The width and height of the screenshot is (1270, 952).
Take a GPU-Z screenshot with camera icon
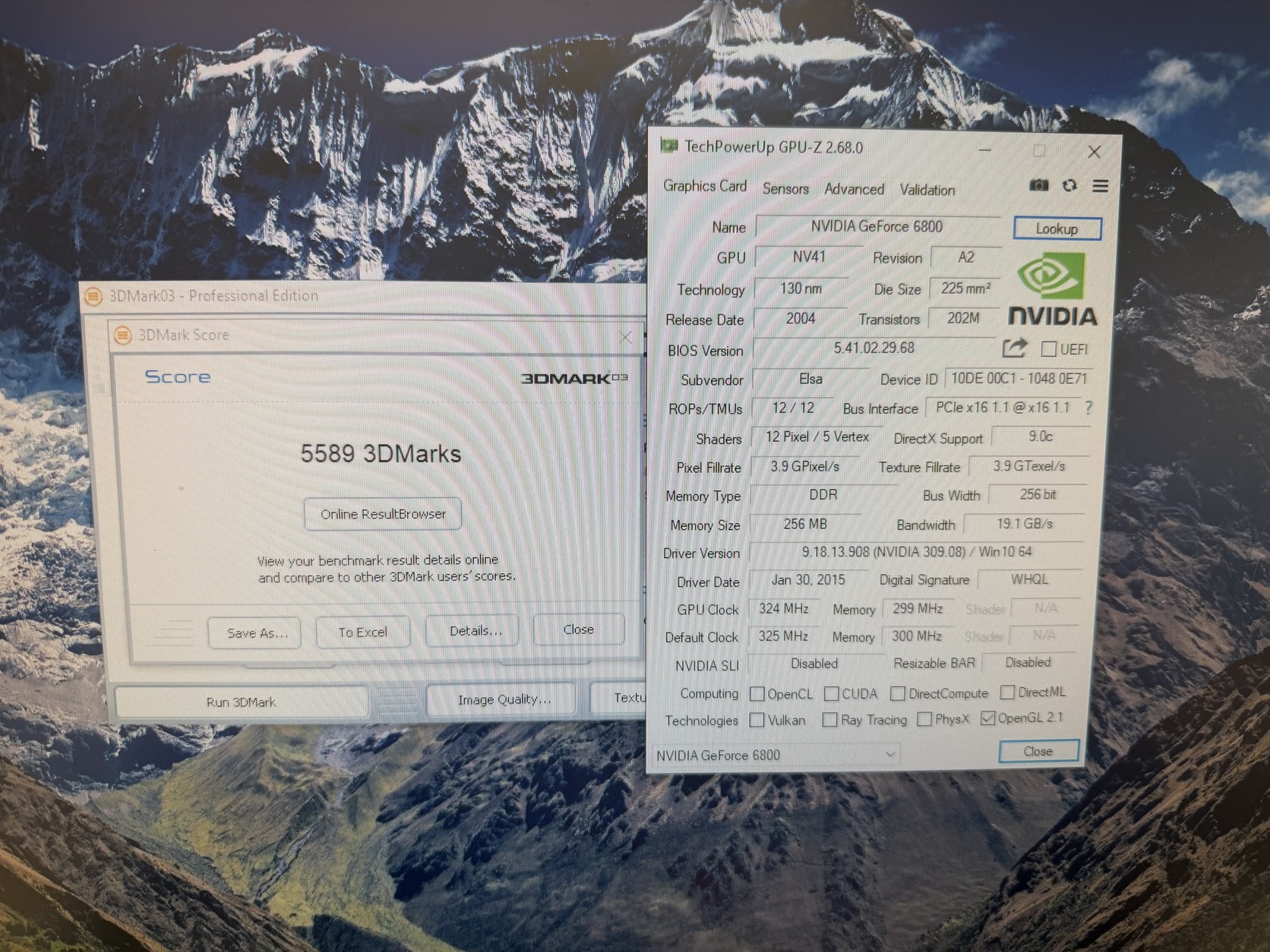1038,186
